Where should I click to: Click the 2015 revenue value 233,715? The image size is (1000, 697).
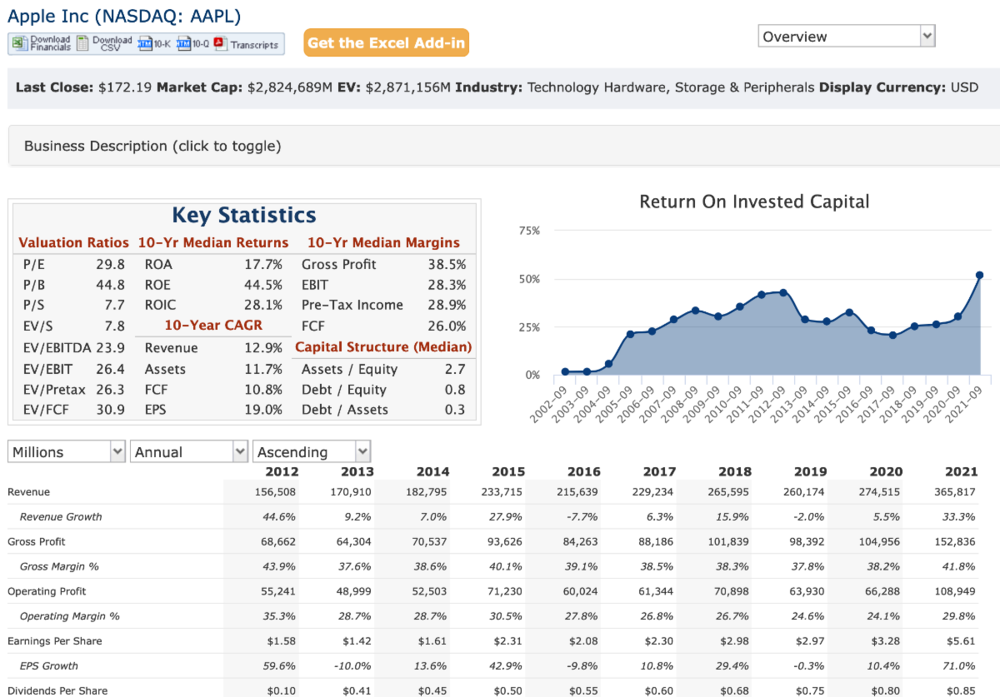[502, 492]
